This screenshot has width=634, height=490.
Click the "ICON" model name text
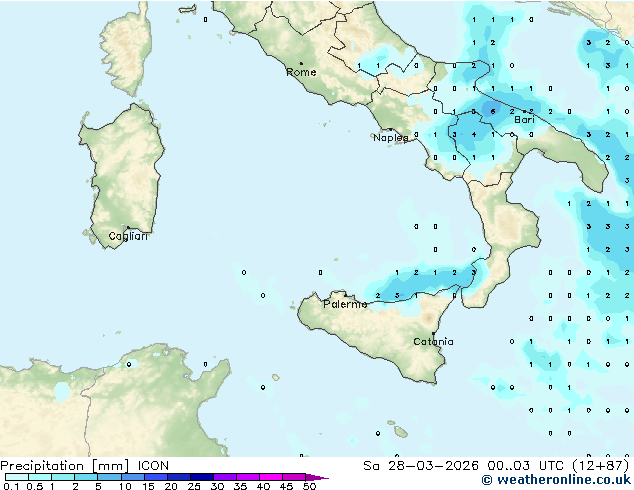tap(153, 466)
